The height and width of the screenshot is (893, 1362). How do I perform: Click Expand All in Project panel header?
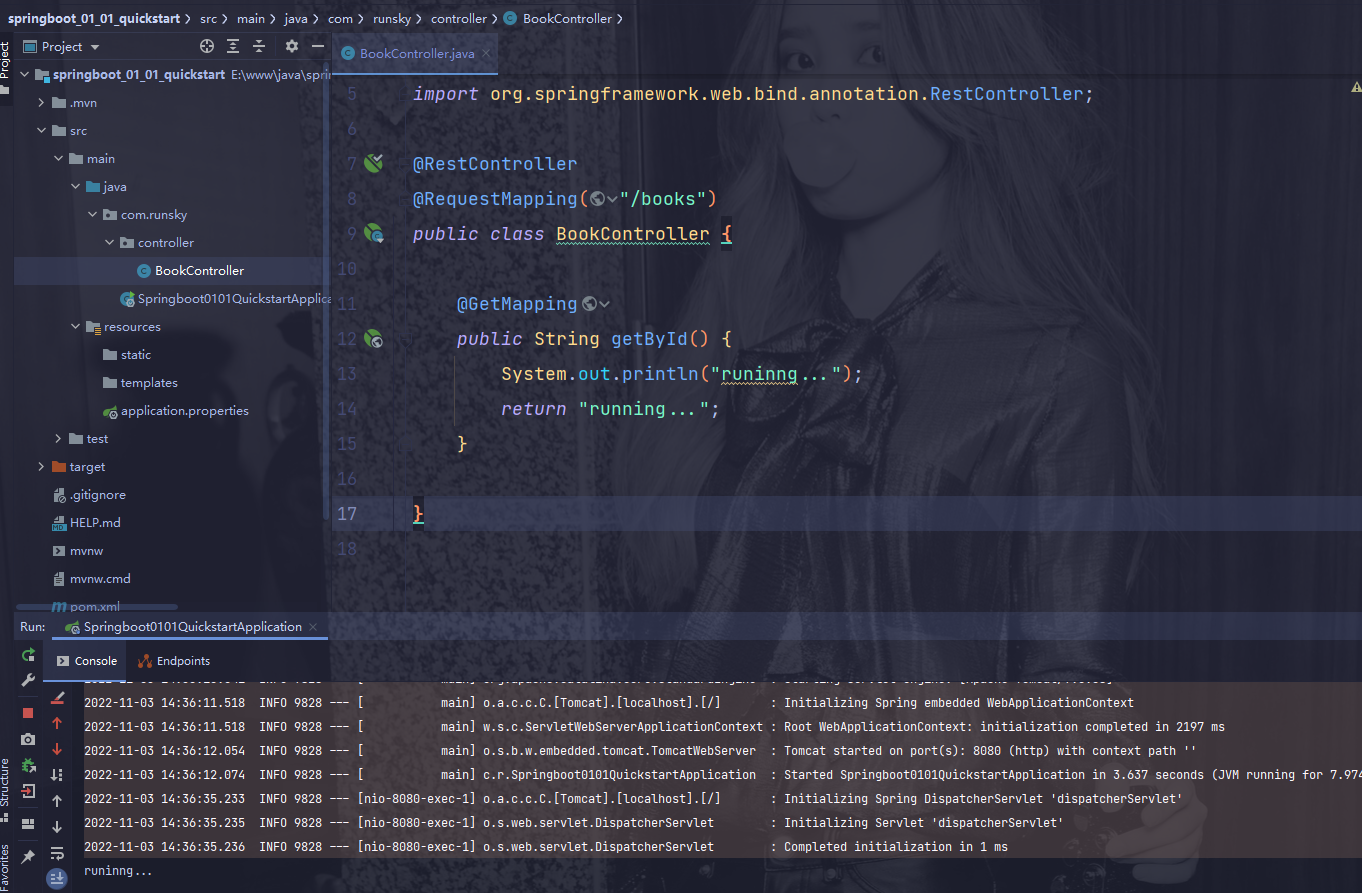[x=233, y=46]
